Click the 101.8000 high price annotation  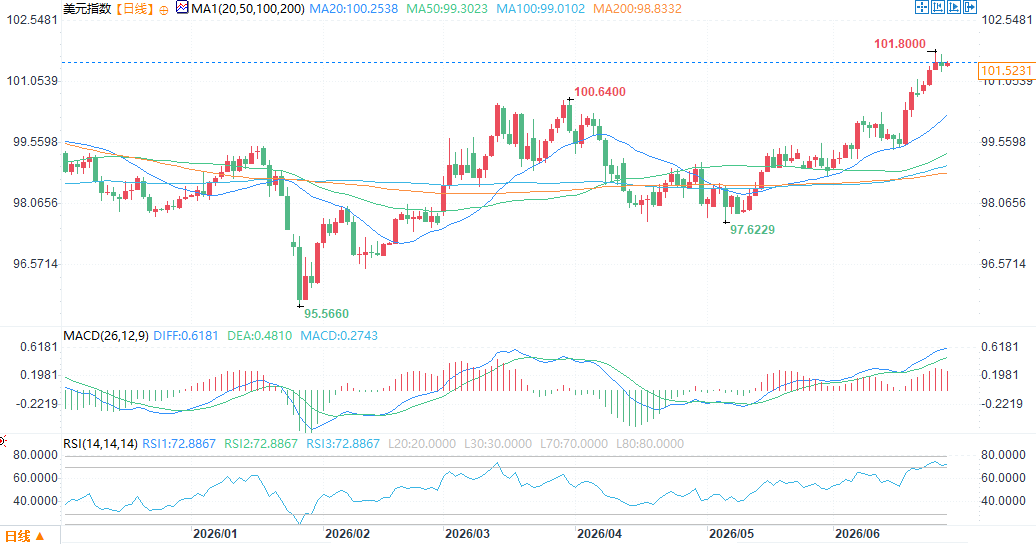pos(899,44)
